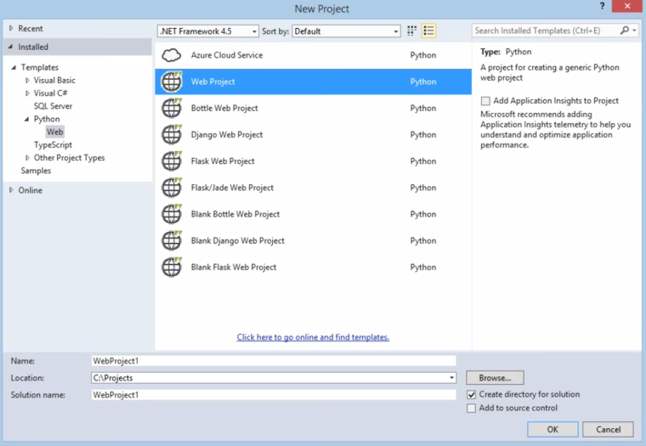Viewport: 646px width, 446px height.
Task: Click the Blank Django Web Project globe icon
Action: click(172, 241)
